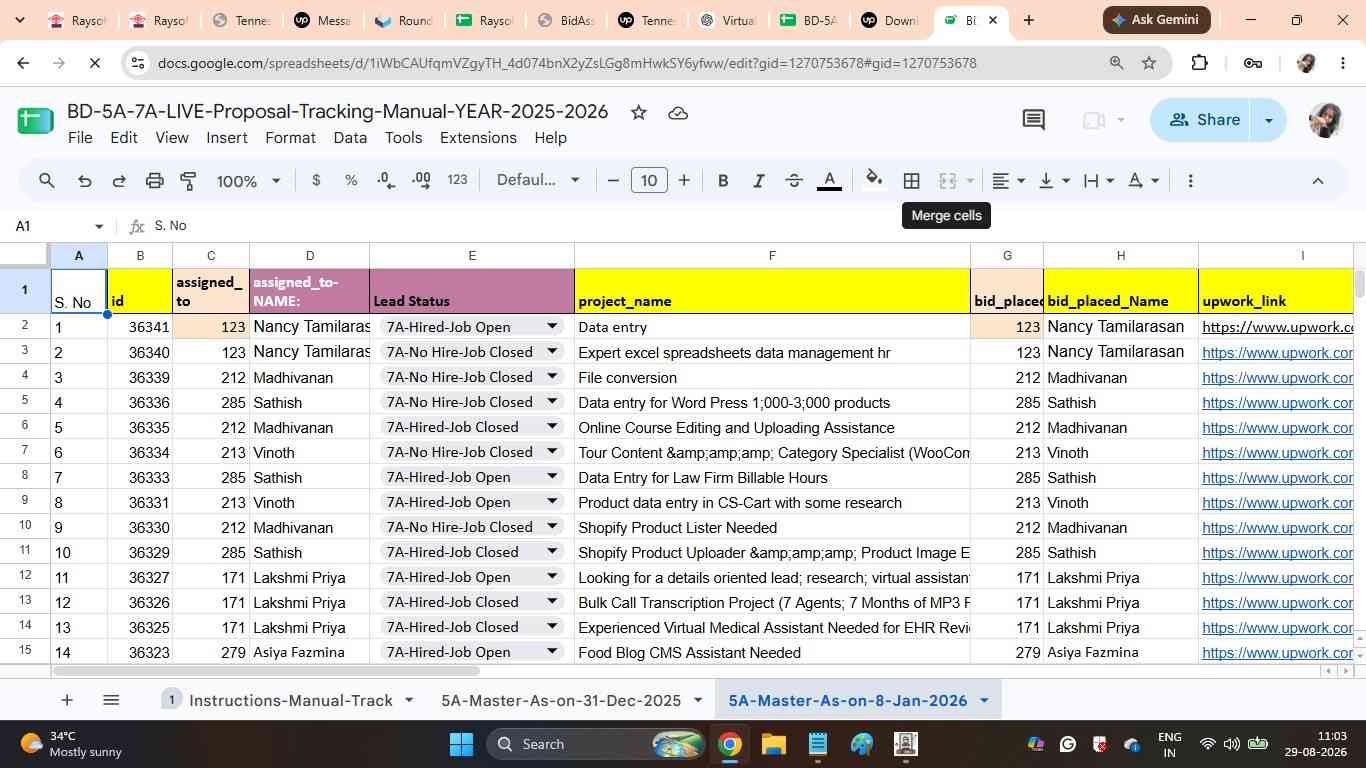Open the comment history icon
Image resolution: width=1366 pixels, height=768 pixels.
1033,120
